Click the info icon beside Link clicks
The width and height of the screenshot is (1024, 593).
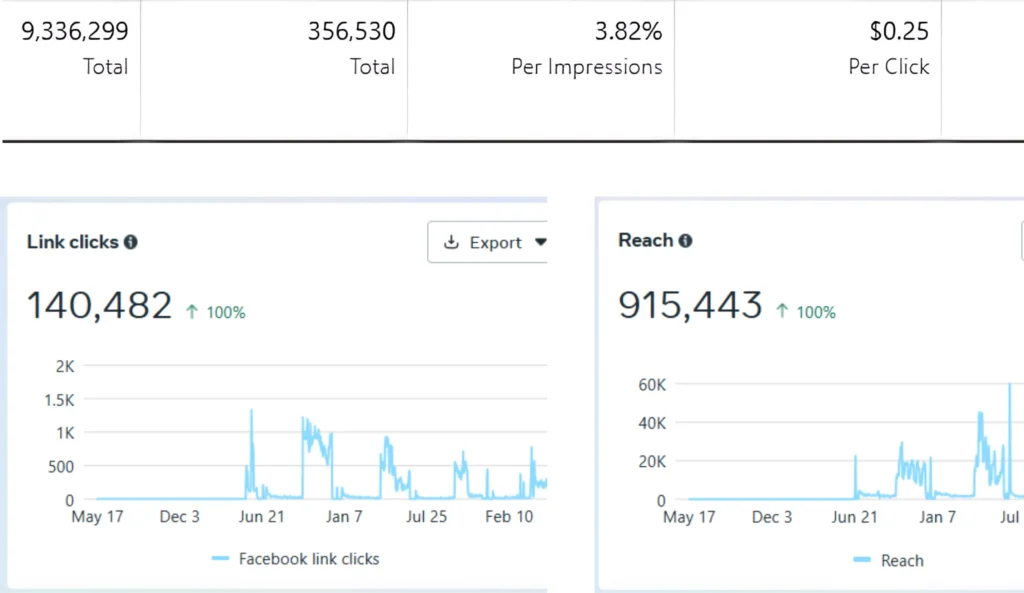coord(131,242)
